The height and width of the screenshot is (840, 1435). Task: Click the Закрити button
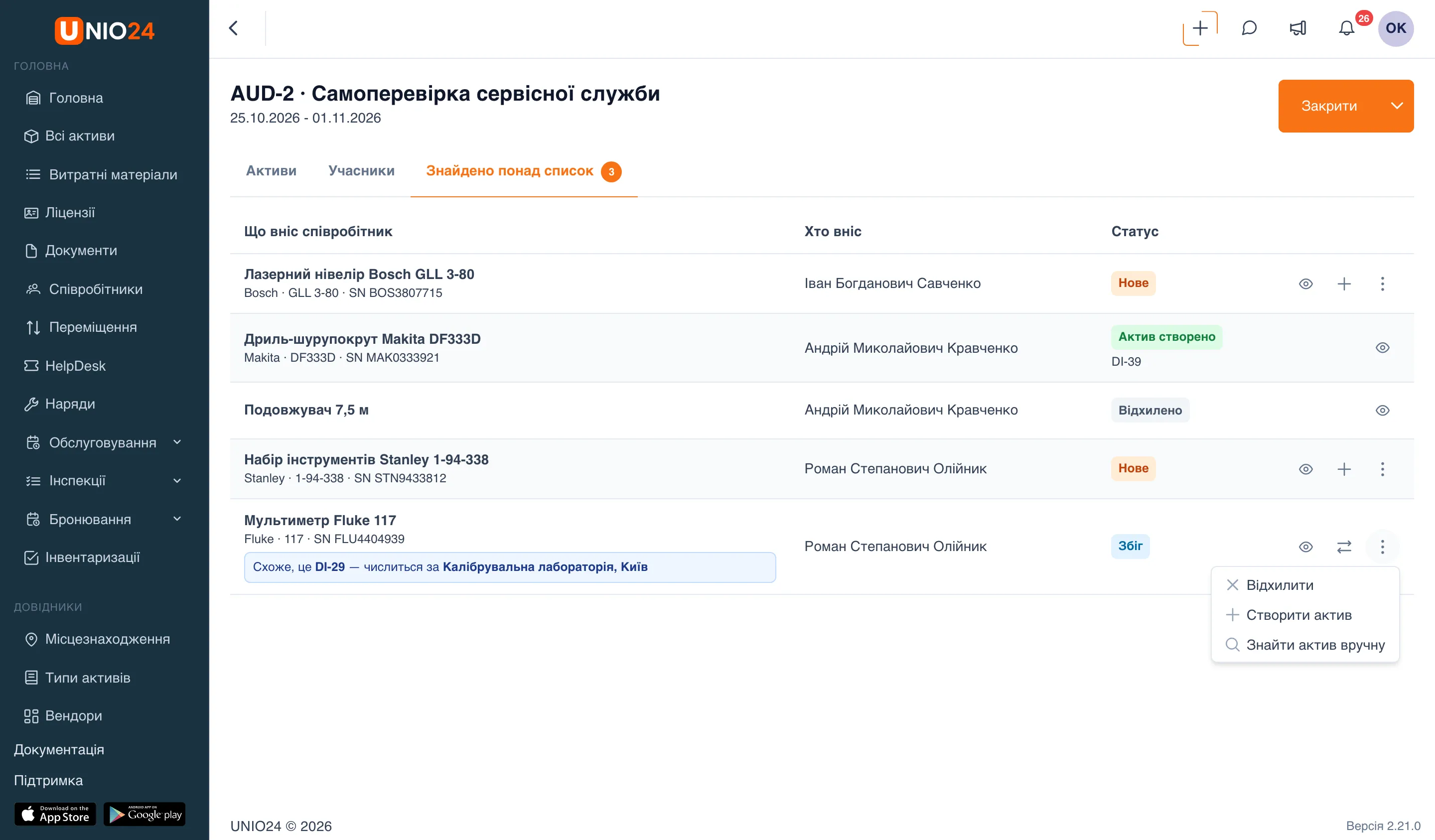coord(1329,106)
